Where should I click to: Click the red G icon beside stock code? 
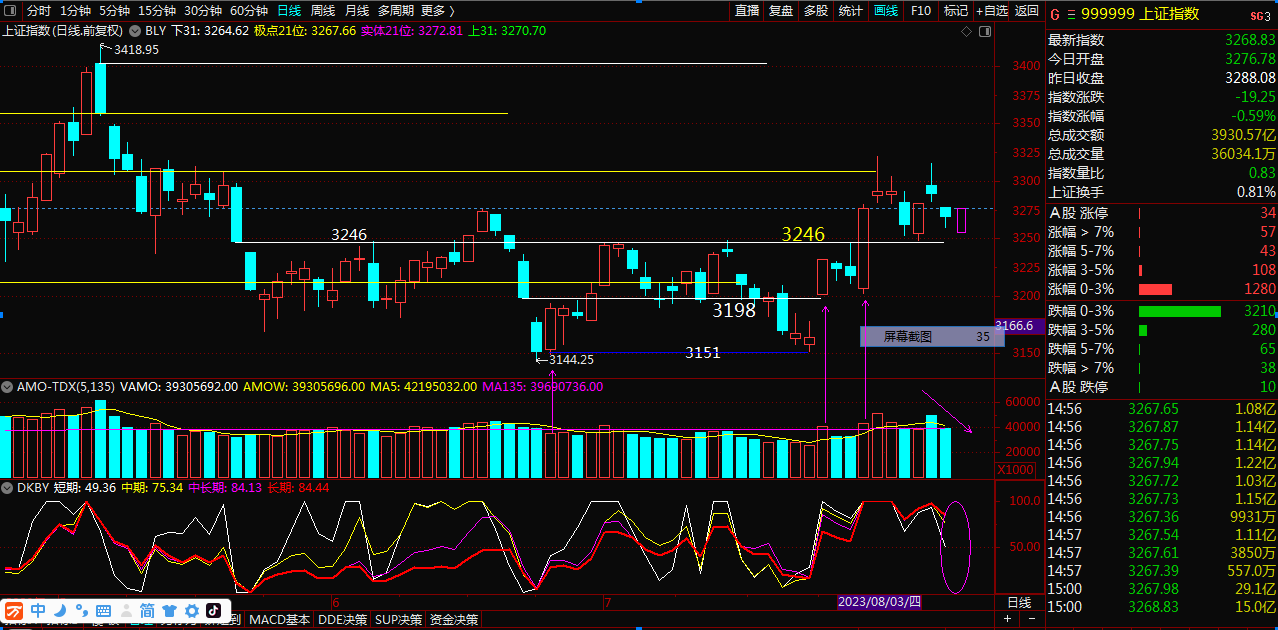(1054, 15)
